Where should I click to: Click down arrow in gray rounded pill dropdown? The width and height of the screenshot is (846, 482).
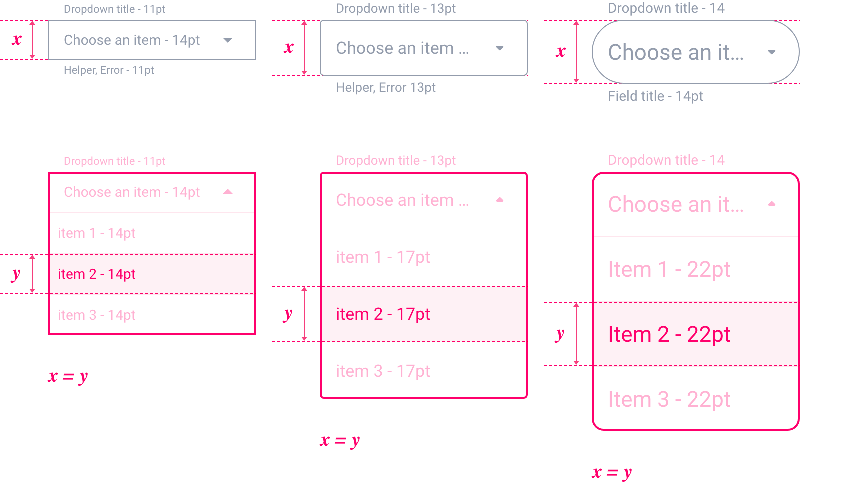point(771,52)
